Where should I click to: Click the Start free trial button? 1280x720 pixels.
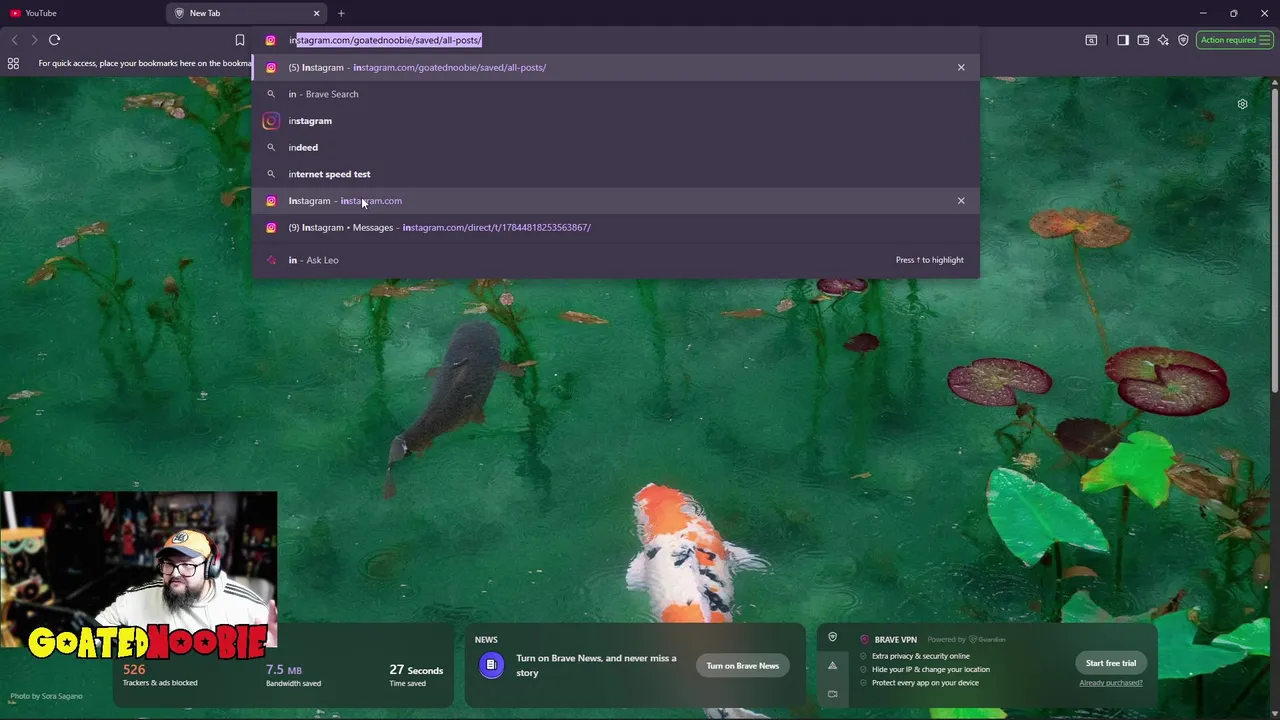click(x=1111, y=663)
